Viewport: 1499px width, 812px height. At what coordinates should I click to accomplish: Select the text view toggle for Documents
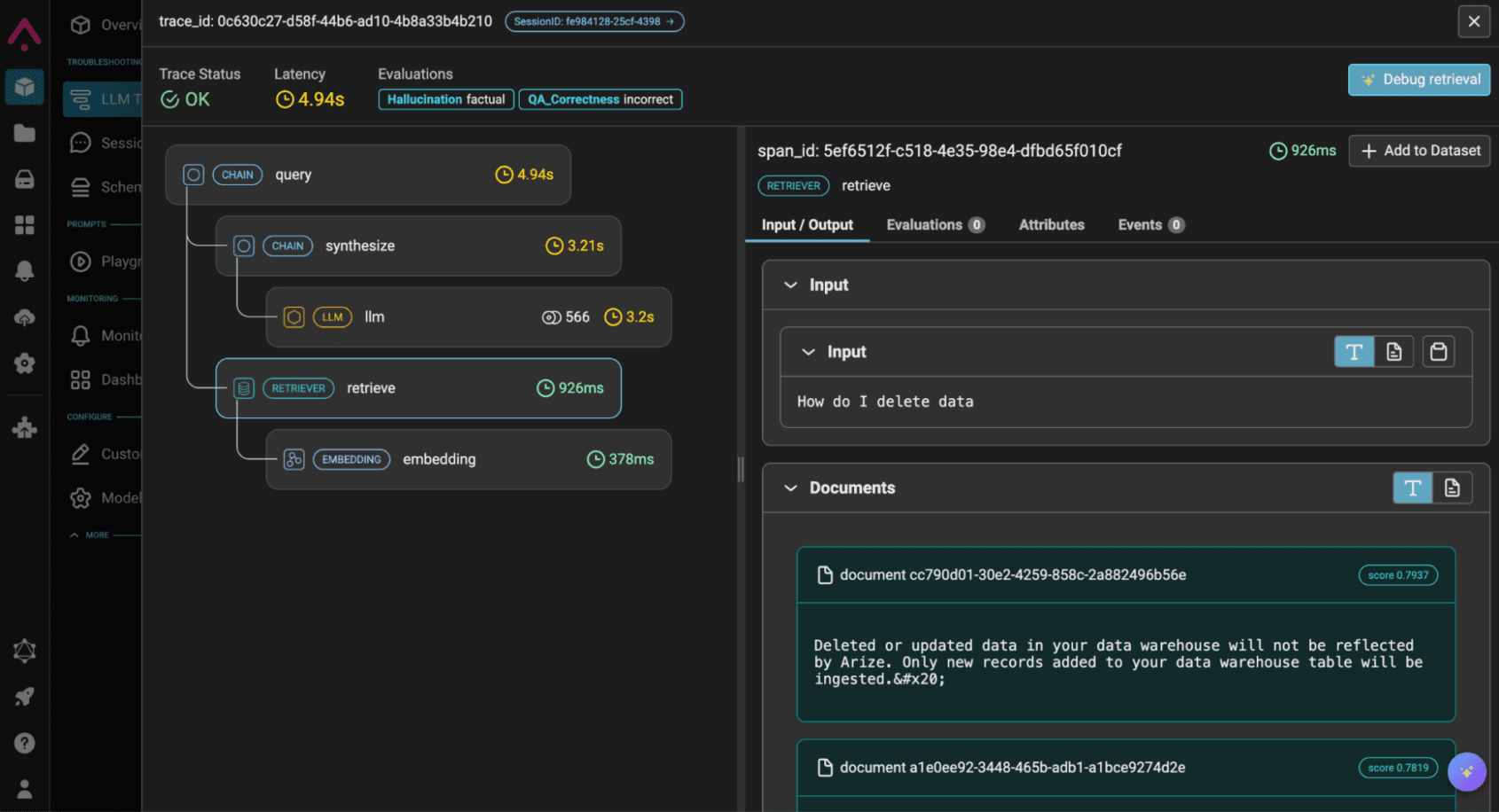[1412, 488]
